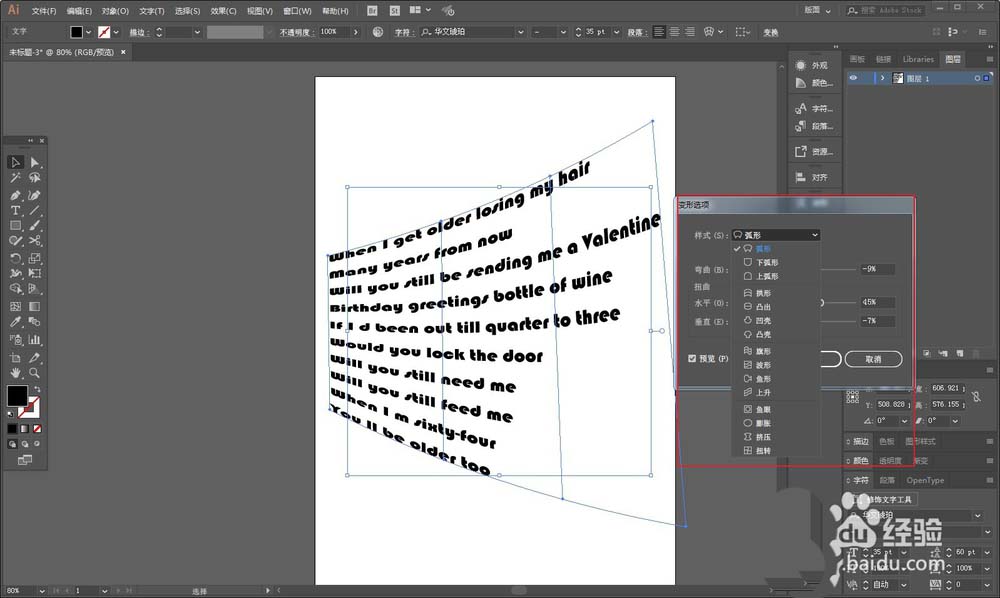
Task: Click the 弯曲 value field showing -9%
Action: pos(878,269)
